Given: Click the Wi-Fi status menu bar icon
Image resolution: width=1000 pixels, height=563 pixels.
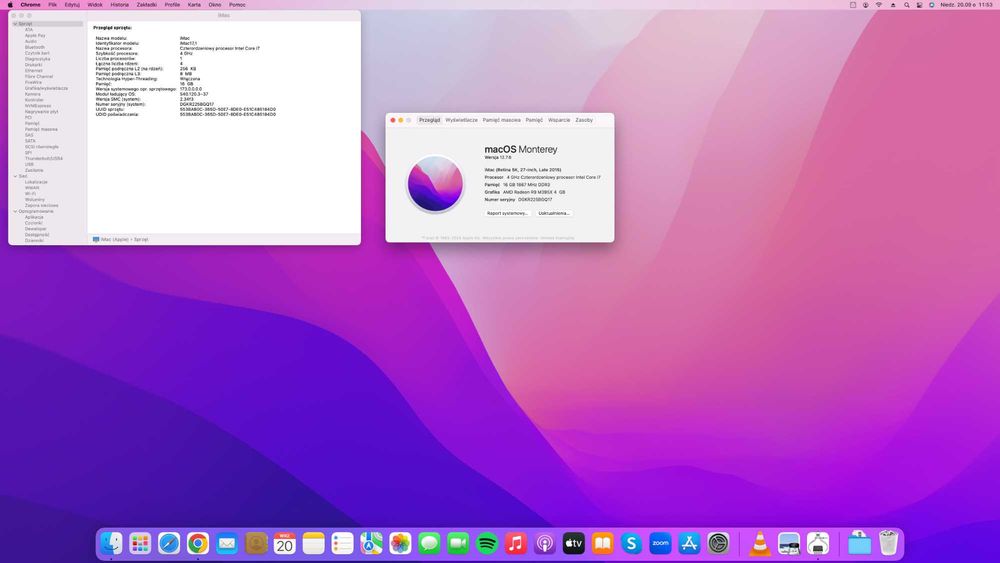Looking at the screenshot, I should (x=879, y=4).
